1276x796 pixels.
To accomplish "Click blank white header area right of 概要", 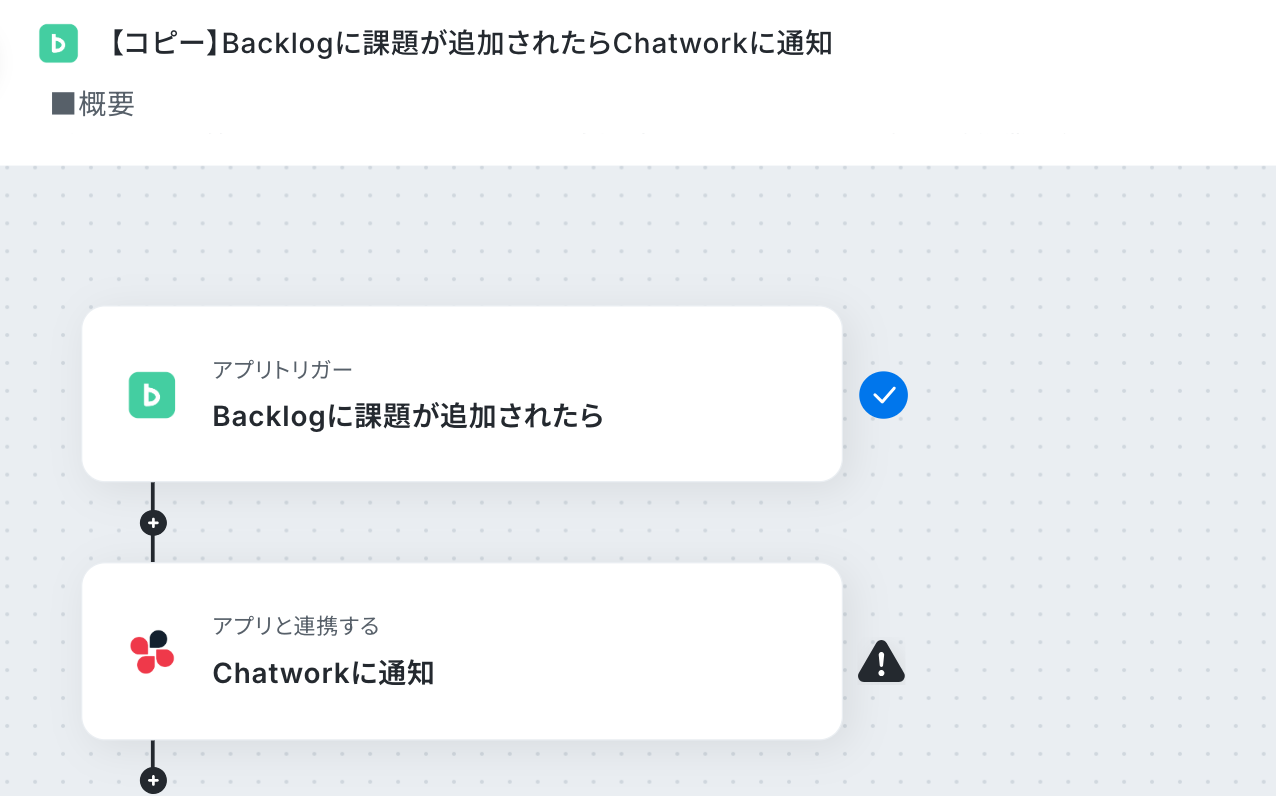I will (700, 104).
